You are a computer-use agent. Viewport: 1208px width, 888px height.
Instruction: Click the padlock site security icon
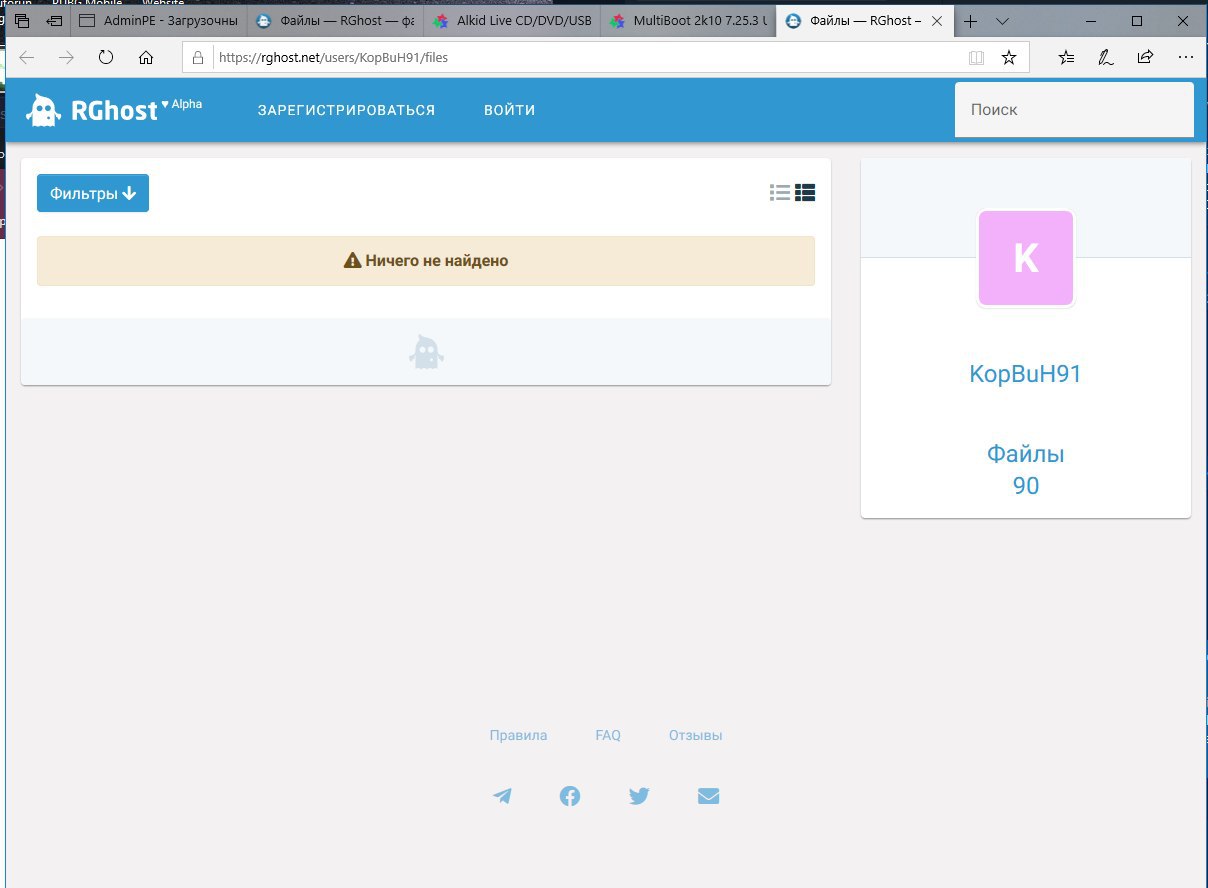click(x=198, y=58)
